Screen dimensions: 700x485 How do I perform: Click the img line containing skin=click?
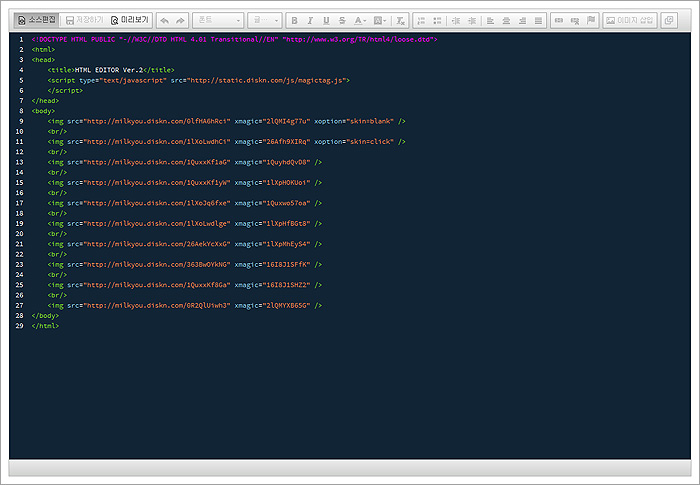(x=226, y=142)
